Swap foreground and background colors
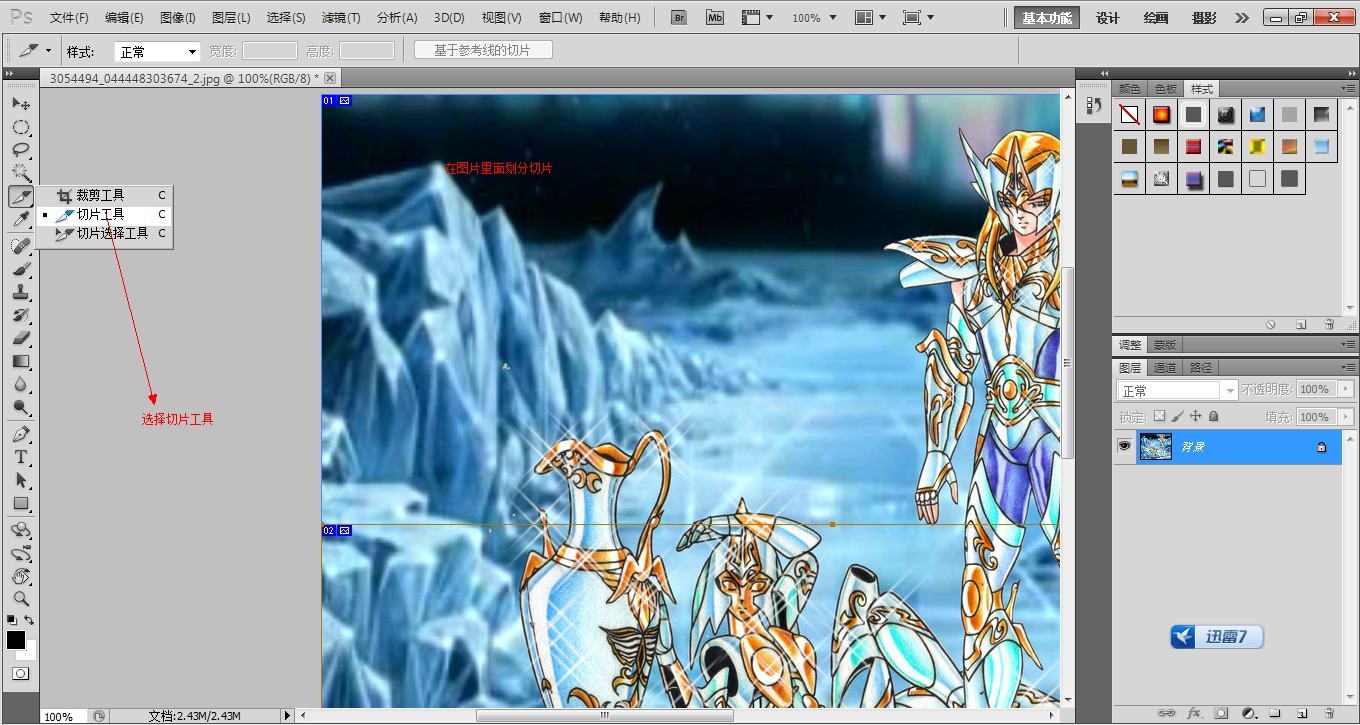 pos(30,621)
